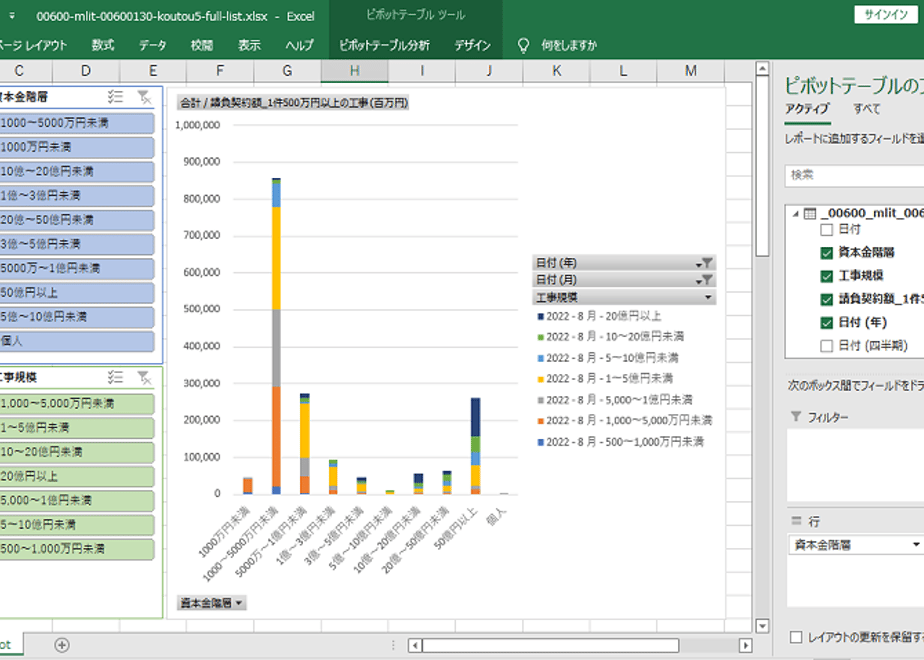Select 5〜10億円未満 in the 工事規模 slicer
Screen dimensions: 924x660
77,525
